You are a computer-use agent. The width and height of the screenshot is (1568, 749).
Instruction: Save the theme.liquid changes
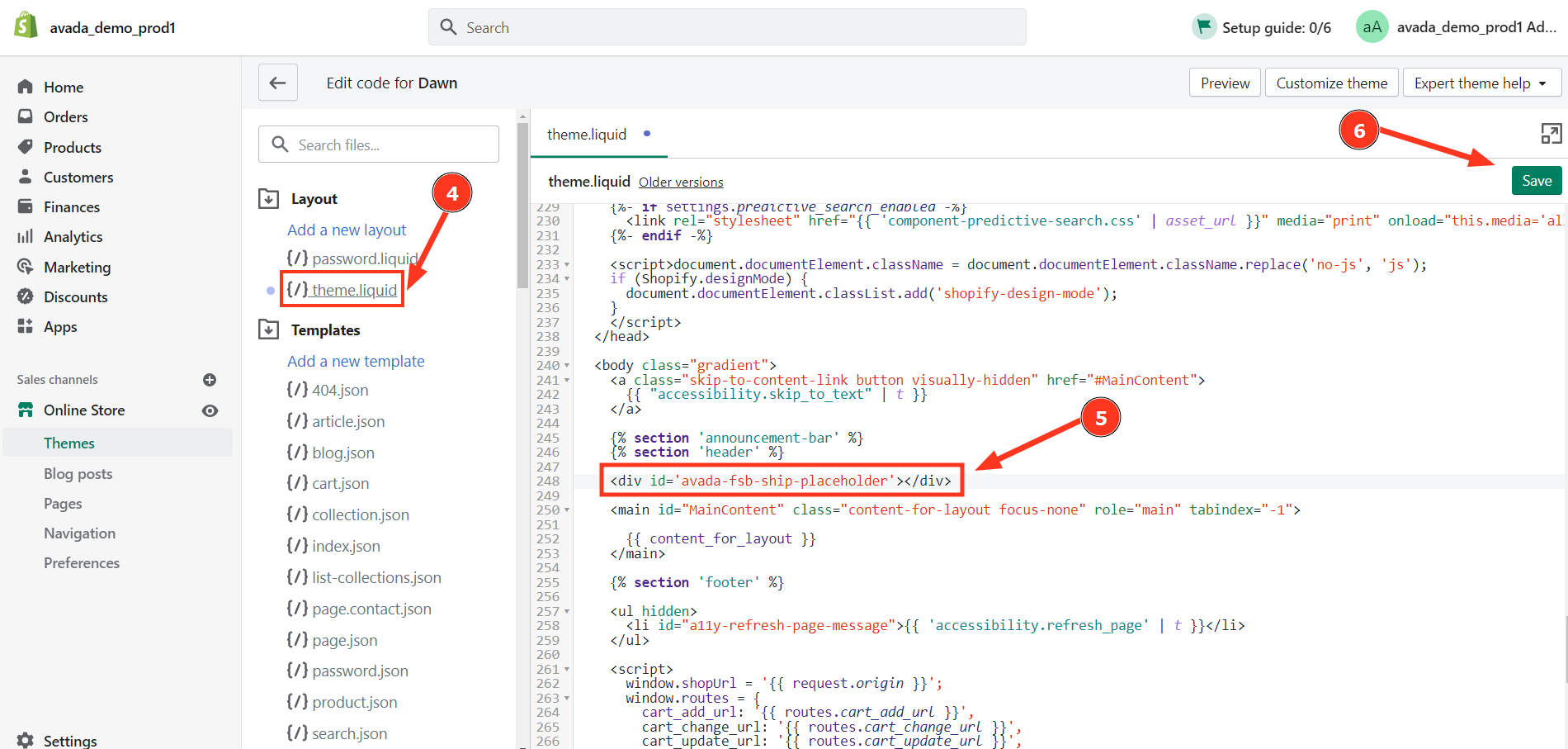pyautogui.click(x=1537, y=181)
